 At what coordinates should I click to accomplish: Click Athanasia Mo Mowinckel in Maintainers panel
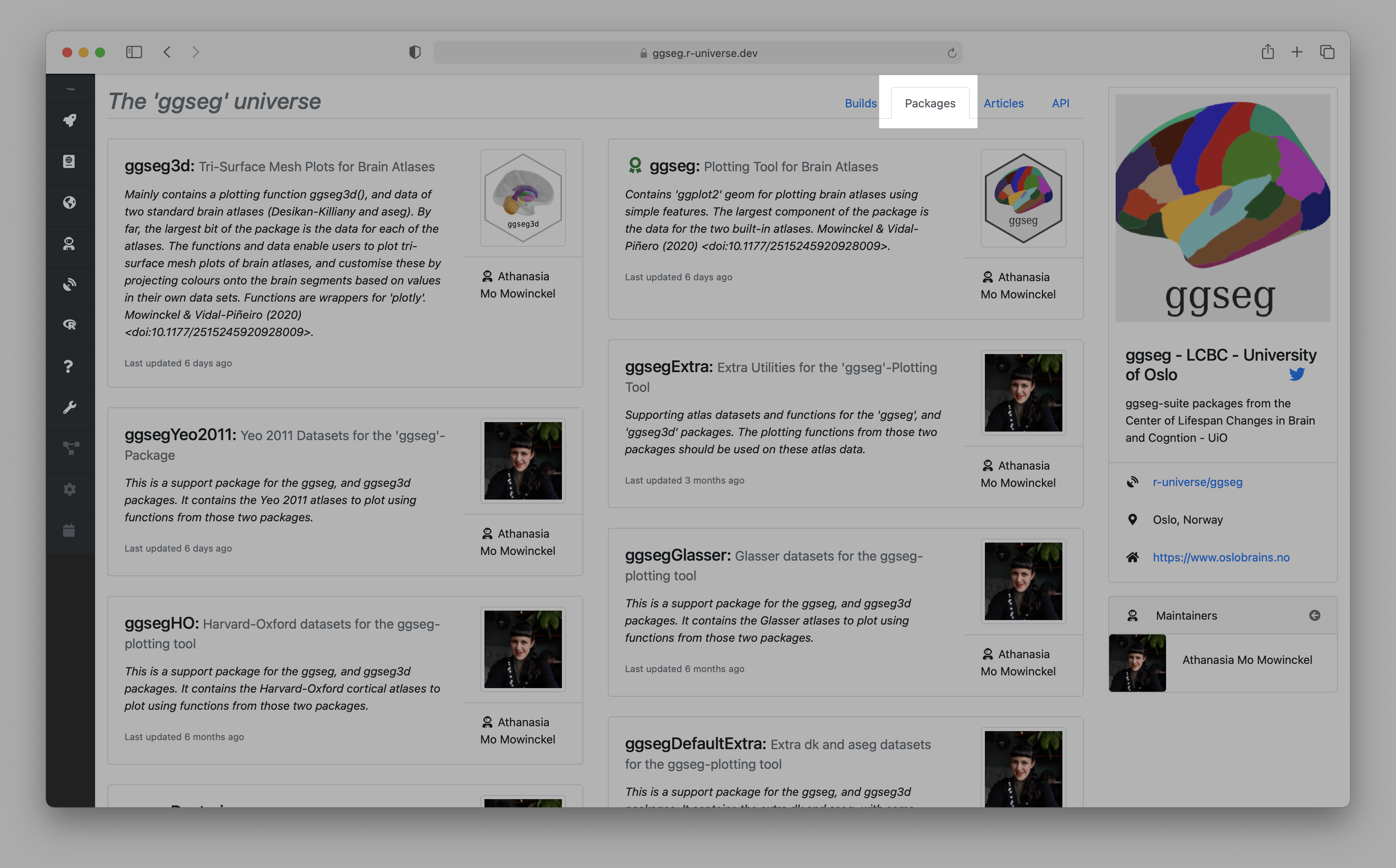pos(1247,660)
